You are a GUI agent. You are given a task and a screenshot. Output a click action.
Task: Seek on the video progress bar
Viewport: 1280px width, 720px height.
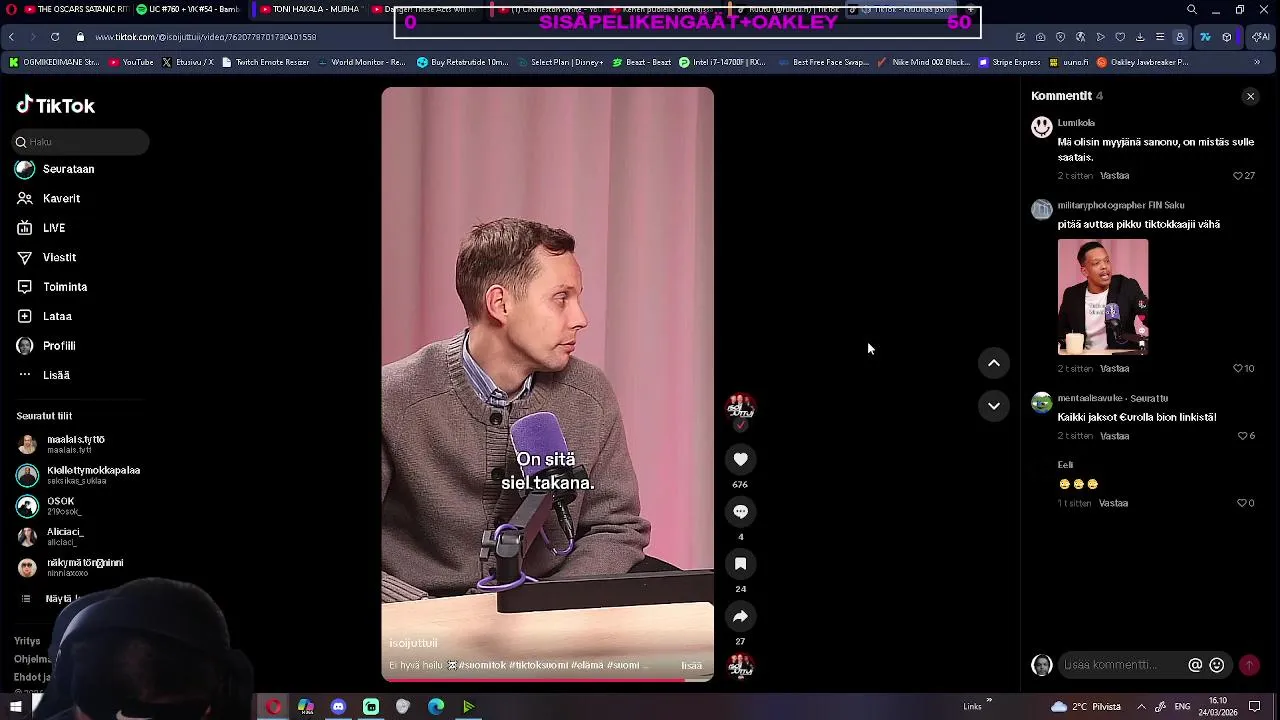547,681
